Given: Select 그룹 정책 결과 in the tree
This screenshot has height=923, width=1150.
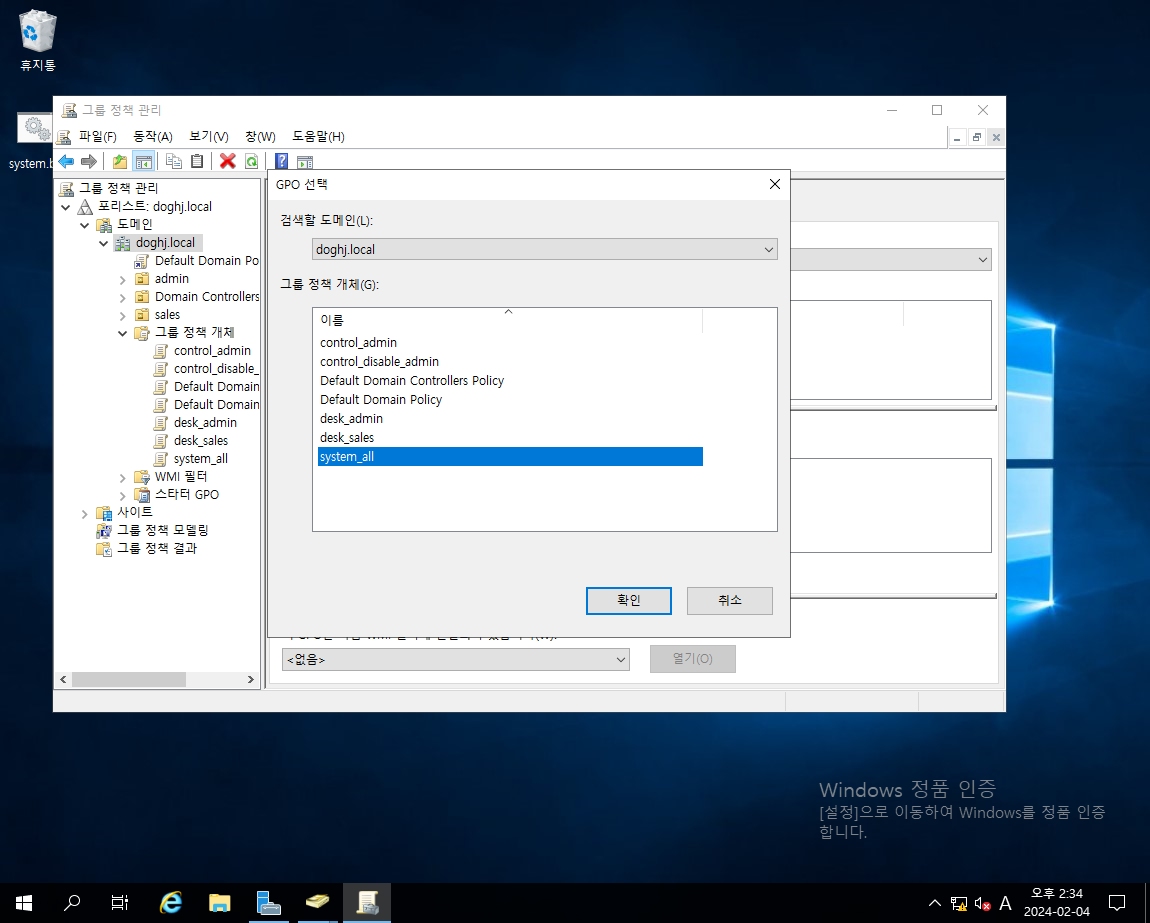Looking at the screenshot, I should point(157,548).
